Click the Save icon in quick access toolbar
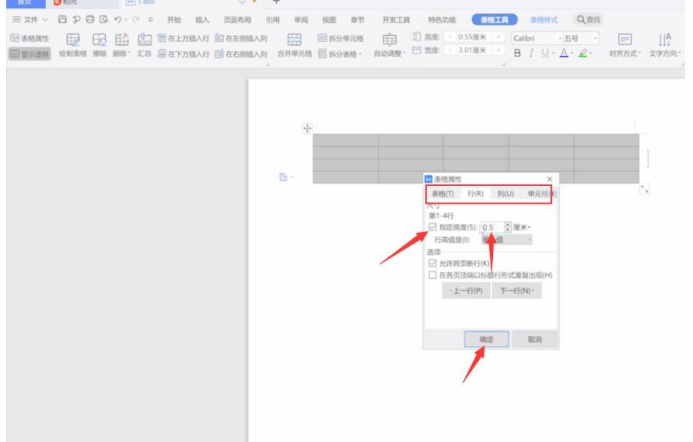Image resolution: width=693 pixels, height=442 pixels. [x=62, y=19]
